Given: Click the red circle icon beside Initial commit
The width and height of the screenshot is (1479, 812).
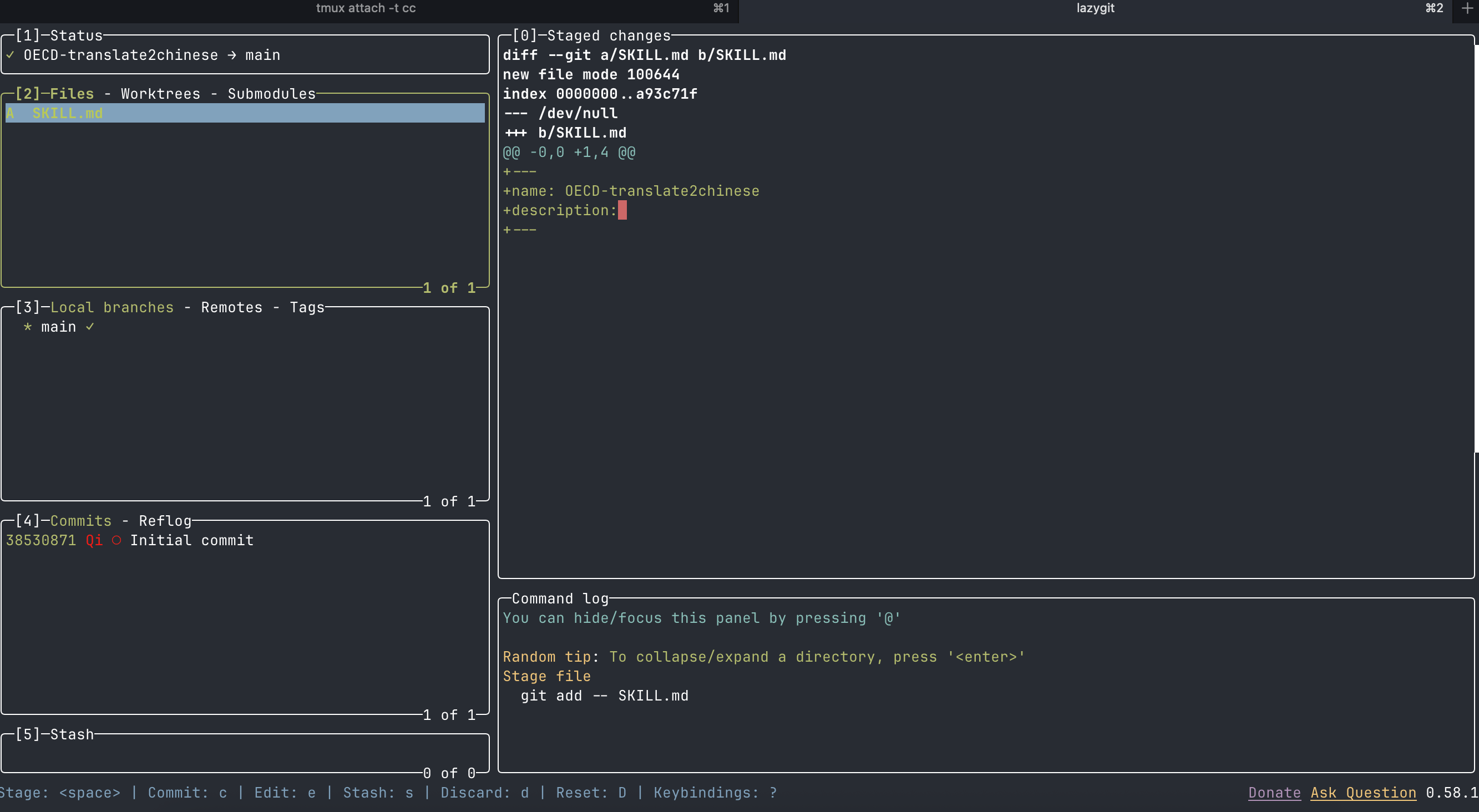Looking at the screenshot, I should coord(117,540).
